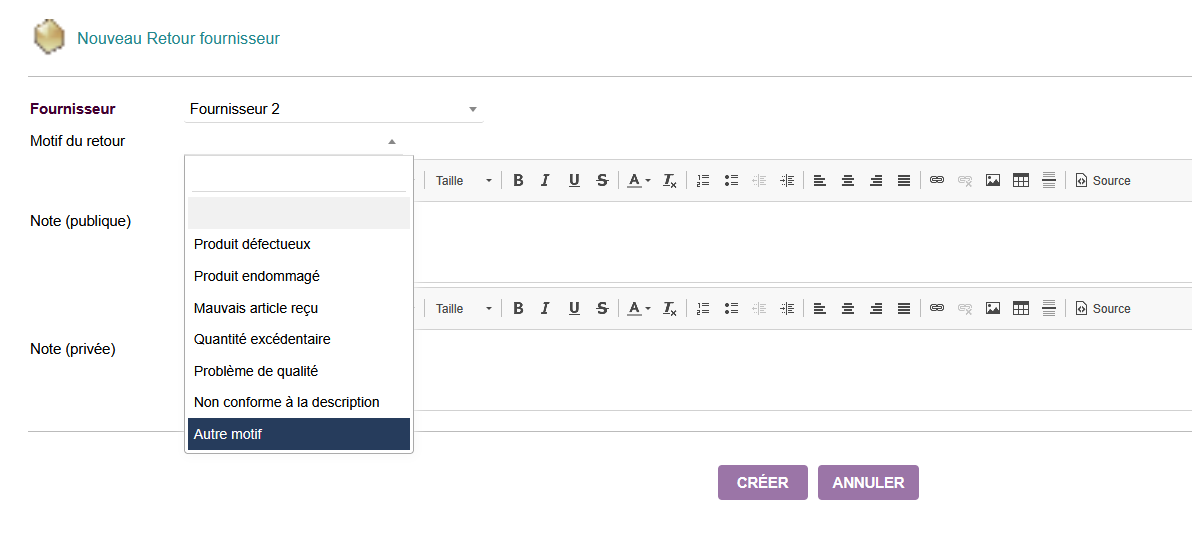Screen dimensions: 1192x537
Task: Insert a numbered list in the public note
Action: click(703, 181)
